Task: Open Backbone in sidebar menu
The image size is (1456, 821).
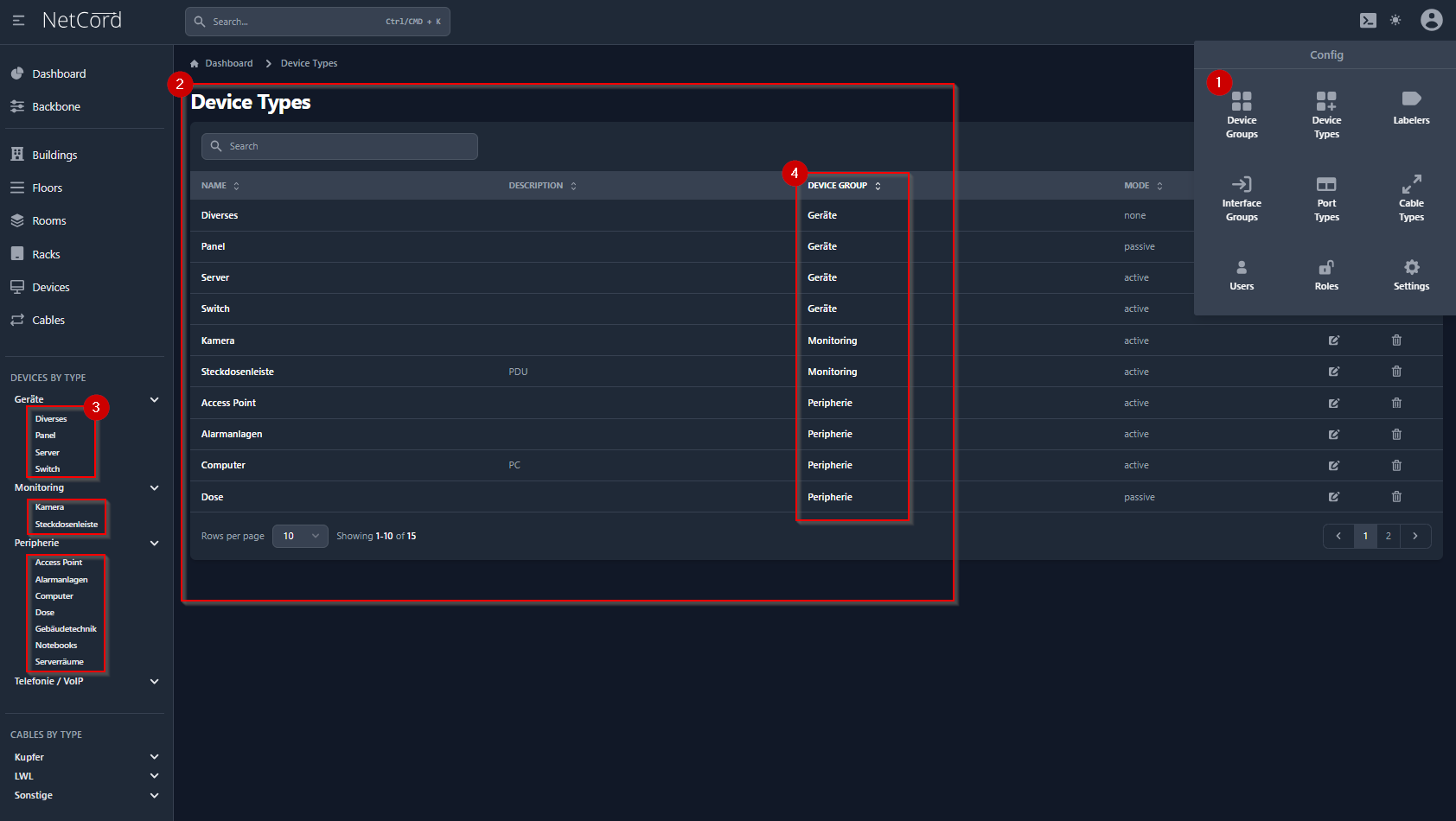Action: click(x=55, y=106)
